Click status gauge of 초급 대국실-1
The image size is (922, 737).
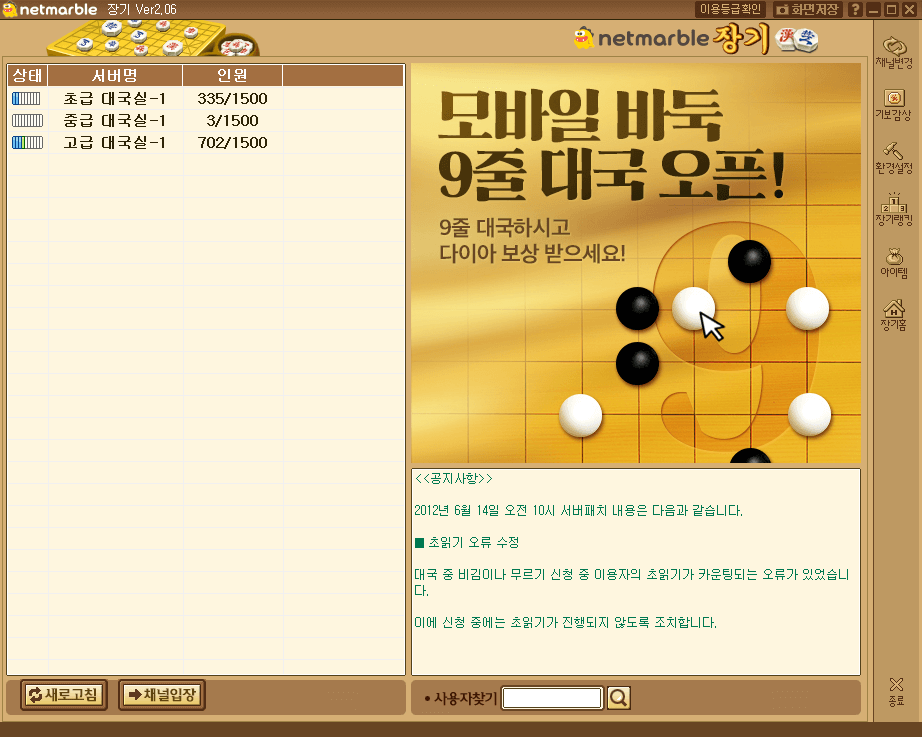click(x=26, y=98)
